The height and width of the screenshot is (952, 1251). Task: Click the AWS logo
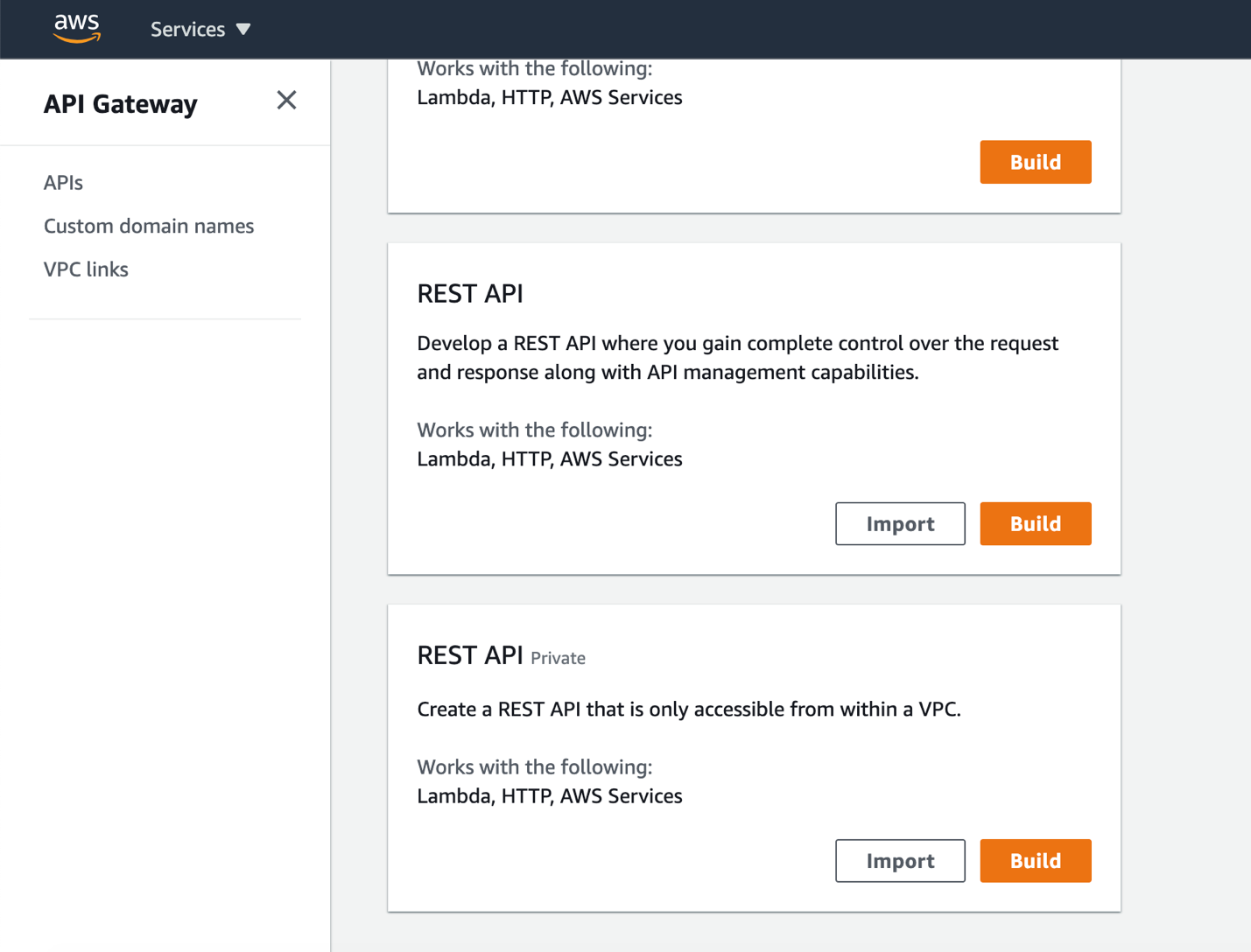pyautogui.click(x=77, y=28)
